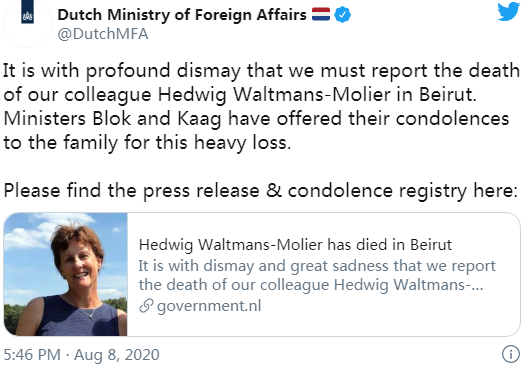Click the tweet's first paragraph text
Image resolution: width=528 pixels, height=370 pixels.
[261, 106]
